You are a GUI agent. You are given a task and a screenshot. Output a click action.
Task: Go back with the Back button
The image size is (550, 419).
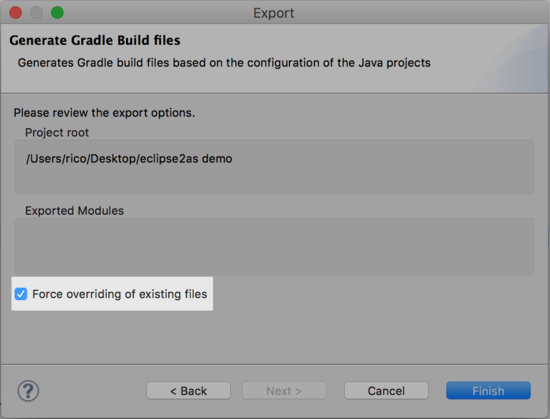(188, 391)
